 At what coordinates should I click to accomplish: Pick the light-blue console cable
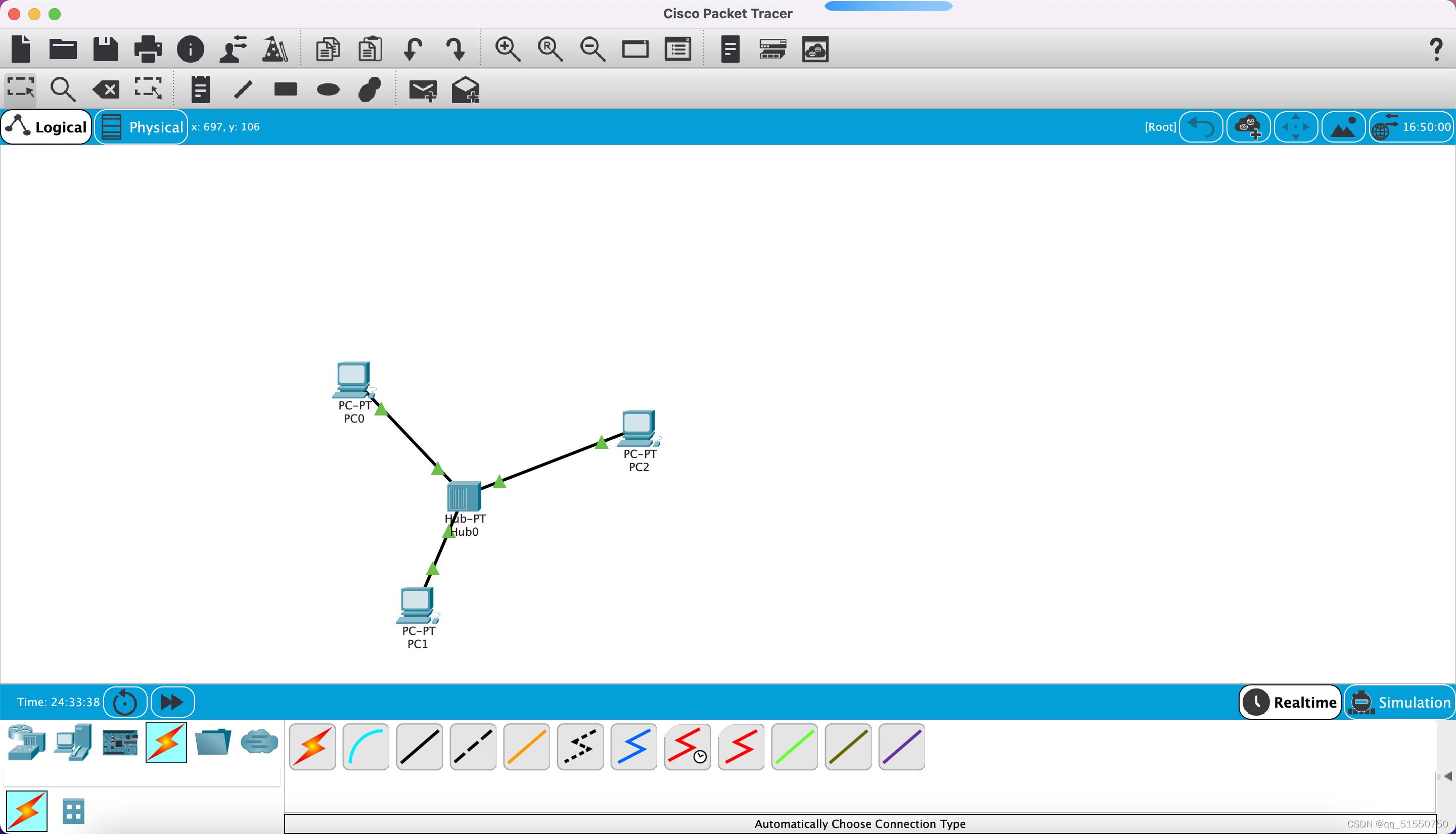pos(366,747)
